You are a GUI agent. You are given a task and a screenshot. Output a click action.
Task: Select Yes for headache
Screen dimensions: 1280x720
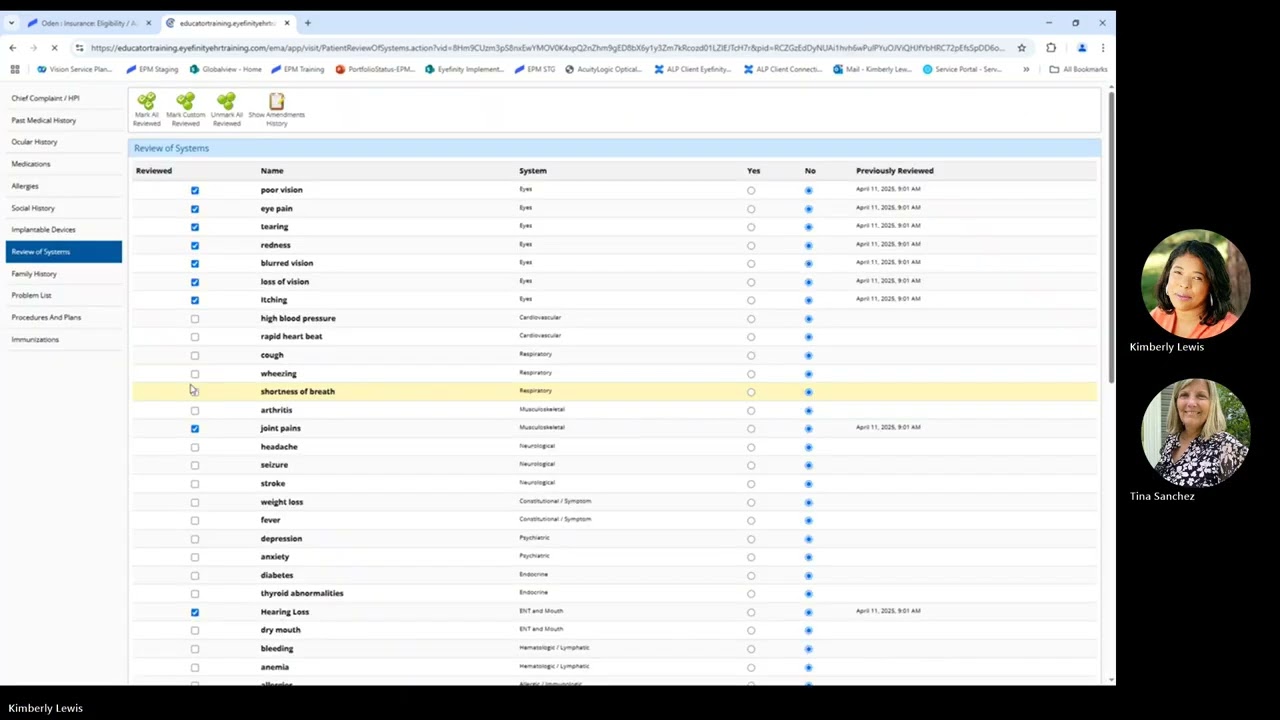(751, 447)
